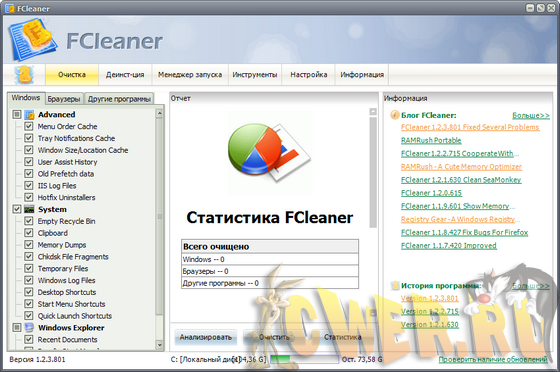Toggle the Advanced group checkbox
This screenshot has height=372, width=560.
point(17,115)
